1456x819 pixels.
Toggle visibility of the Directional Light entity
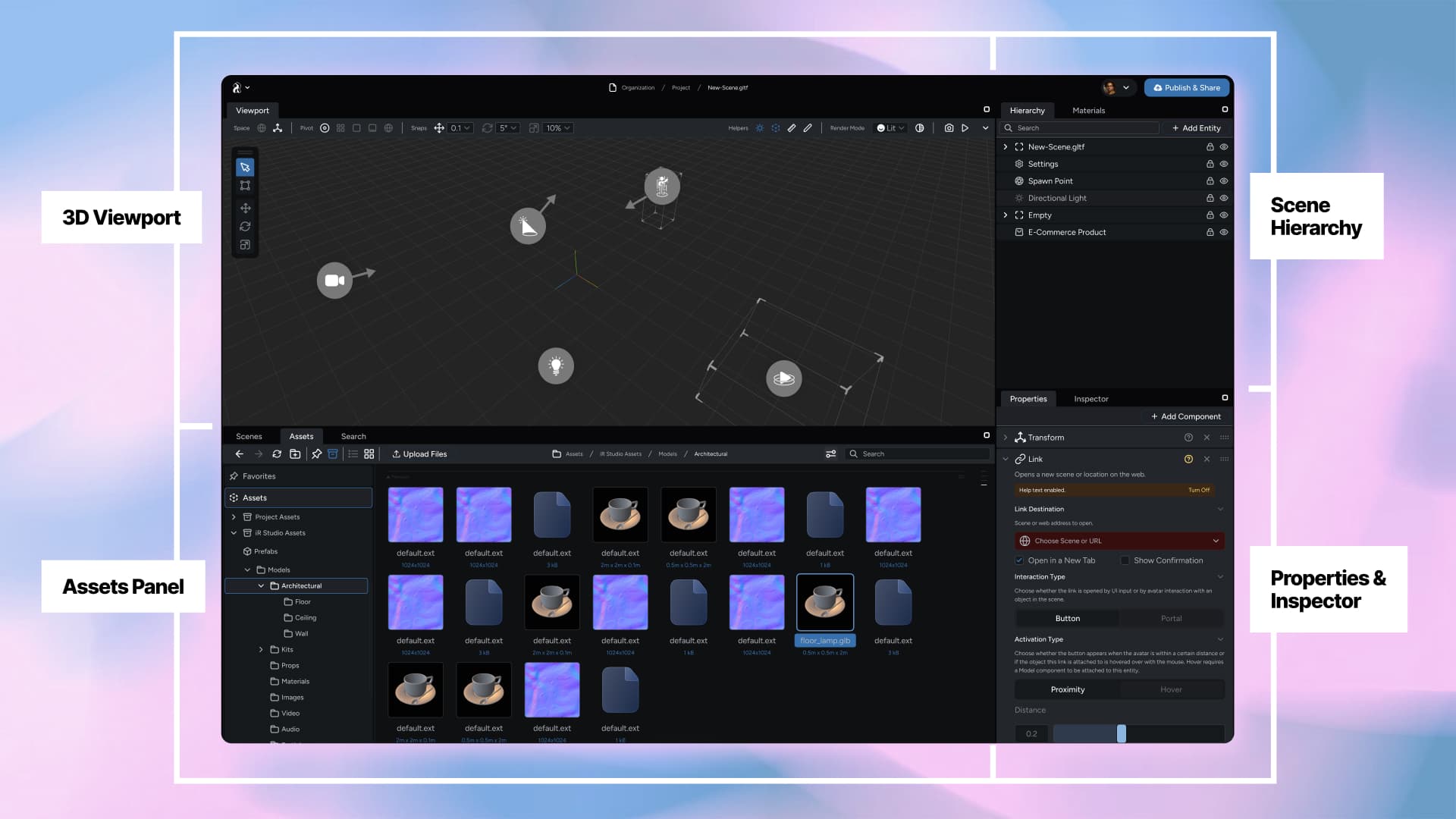(1223, 198)
